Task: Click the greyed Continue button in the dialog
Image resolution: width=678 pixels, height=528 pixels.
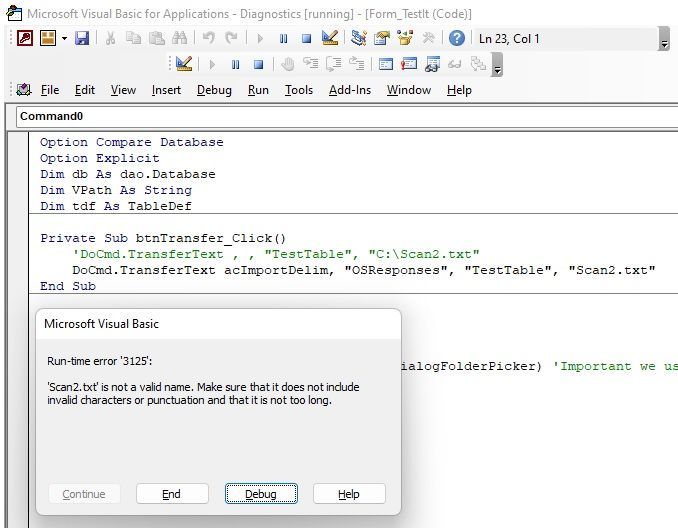Action: pyautogui.click(x=84, y=494)
